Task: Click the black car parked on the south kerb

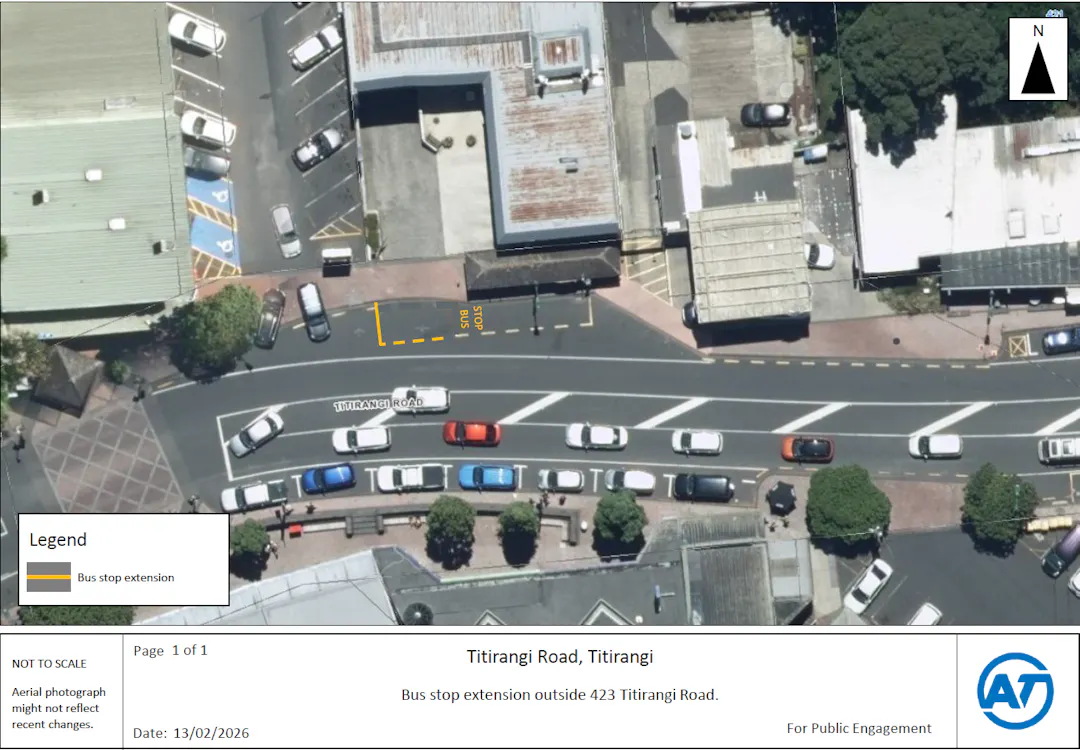Action: coord(704,487)
